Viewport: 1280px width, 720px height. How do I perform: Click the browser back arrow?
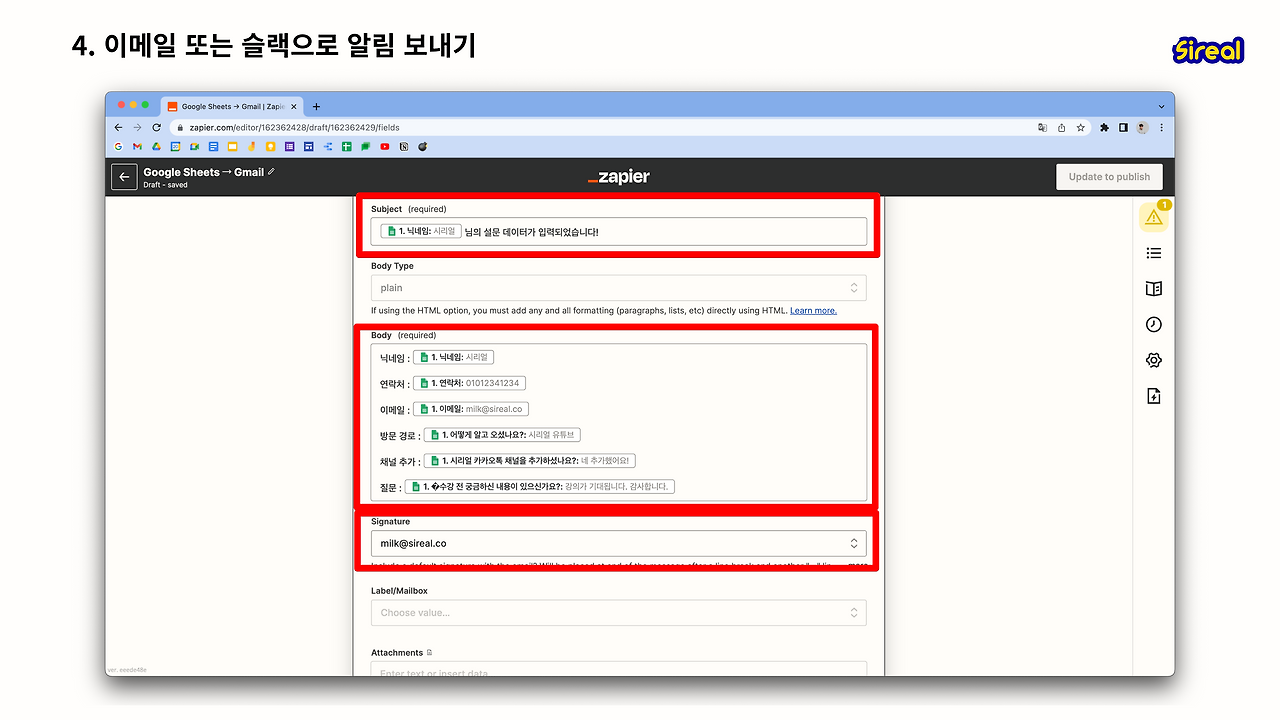(119, 128)
